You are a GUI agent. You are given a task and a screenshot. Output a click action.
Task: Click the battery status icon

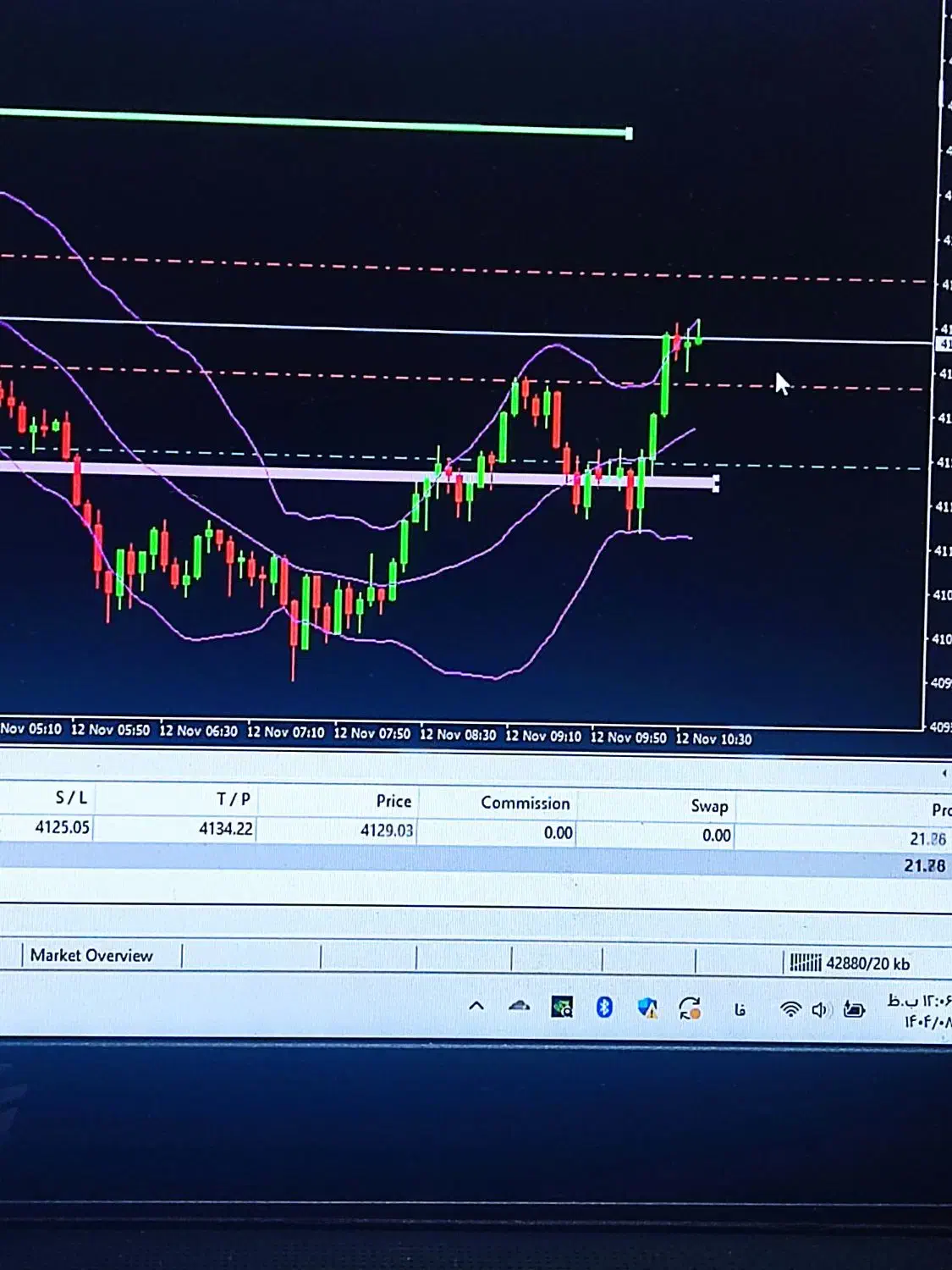coord(854,1009)
